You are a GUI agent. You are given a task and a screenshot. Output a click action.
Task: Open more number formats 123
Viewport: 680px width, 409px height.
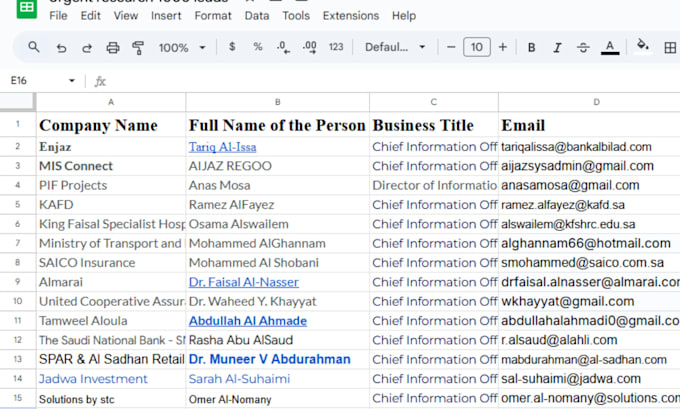(336, 47)
